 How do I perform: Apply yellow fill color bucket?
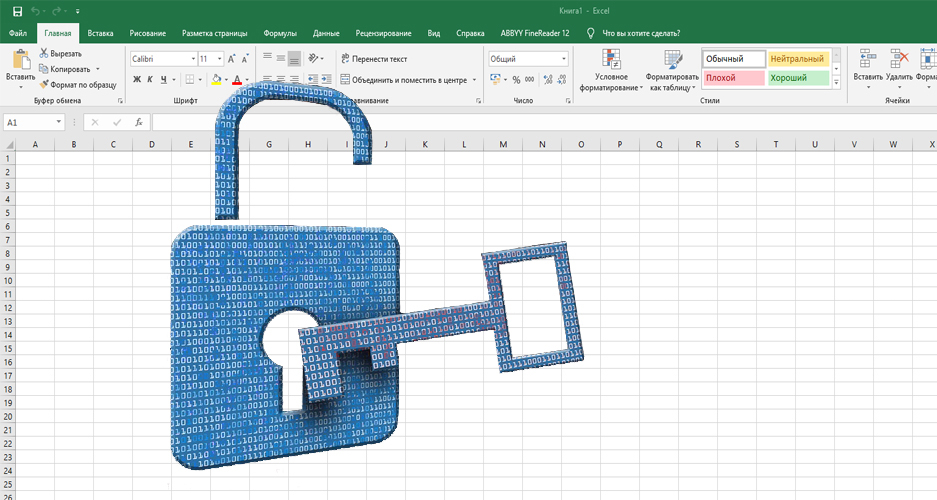[216, 79]
